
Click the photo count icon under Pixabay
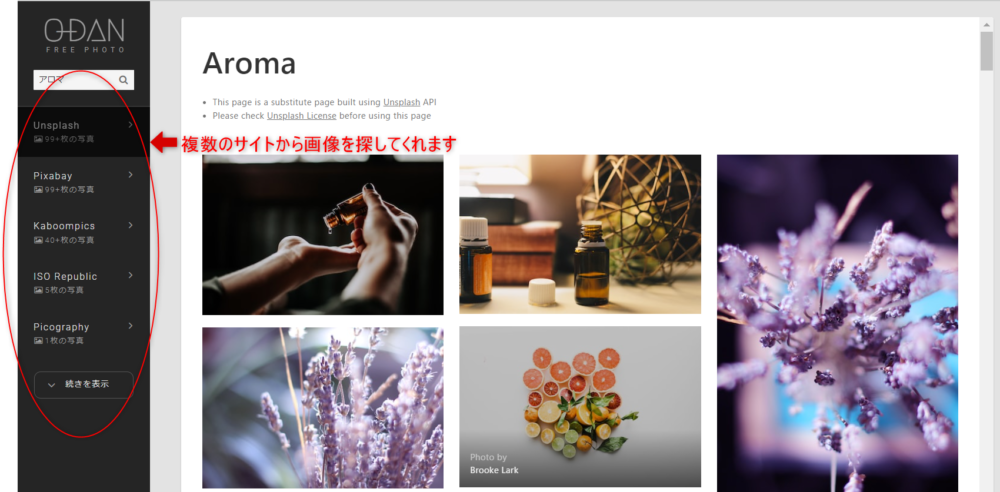(x=38, y=190)
